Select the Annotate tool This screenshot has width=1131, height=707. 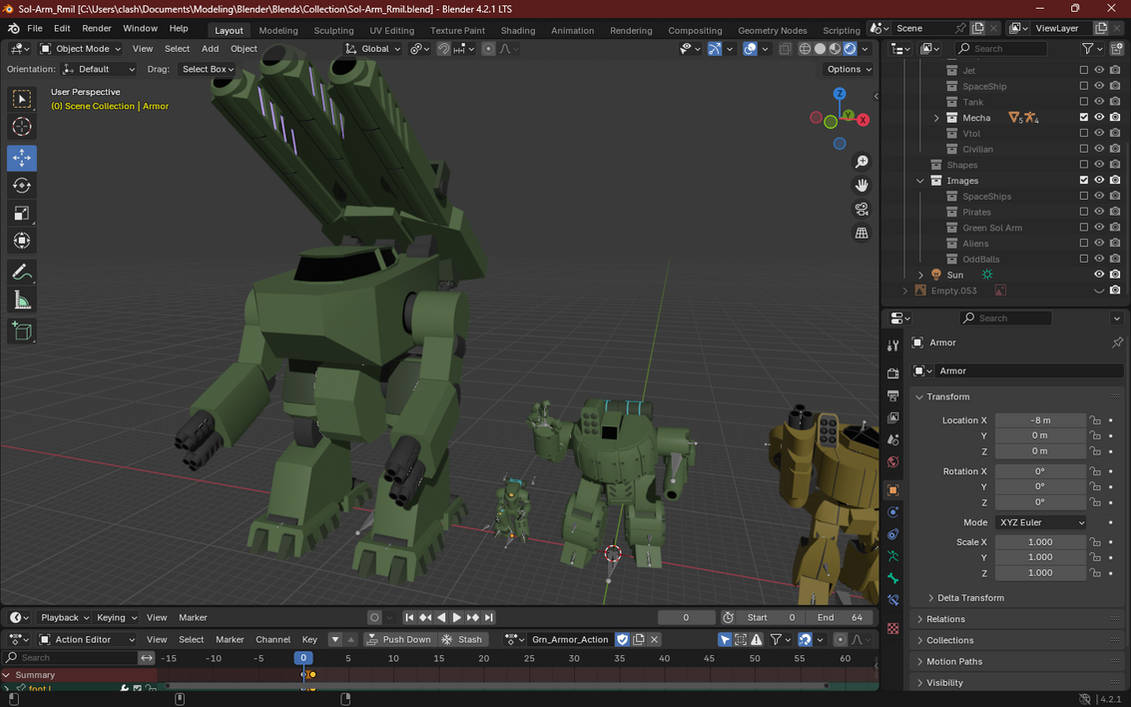pyautogui.click(x=21, y=271)
